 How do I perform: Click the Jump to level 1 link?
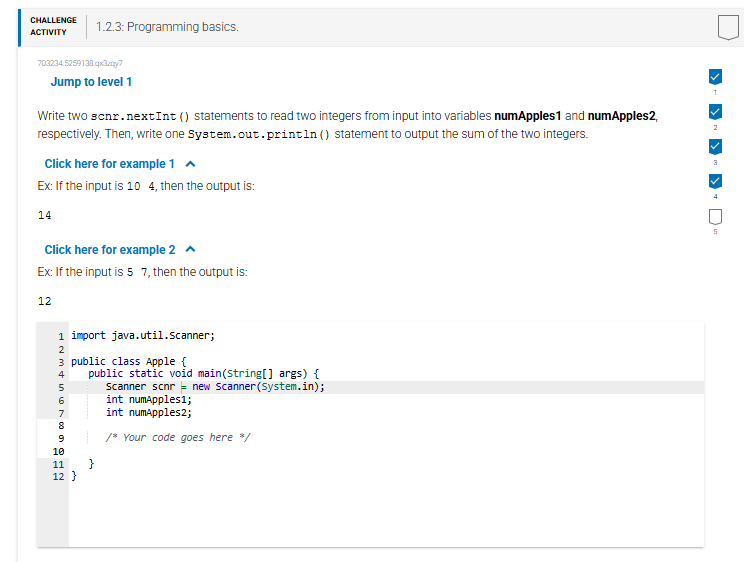coord(91,82)
